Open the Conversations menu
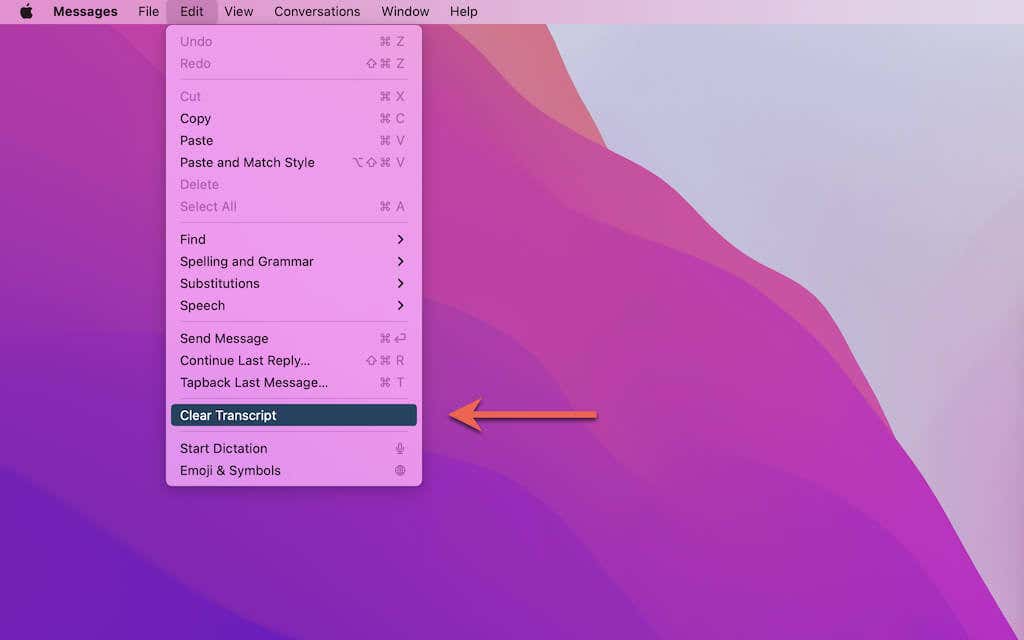This screenshot has height=640, width=1024. (x=317, y=12)
